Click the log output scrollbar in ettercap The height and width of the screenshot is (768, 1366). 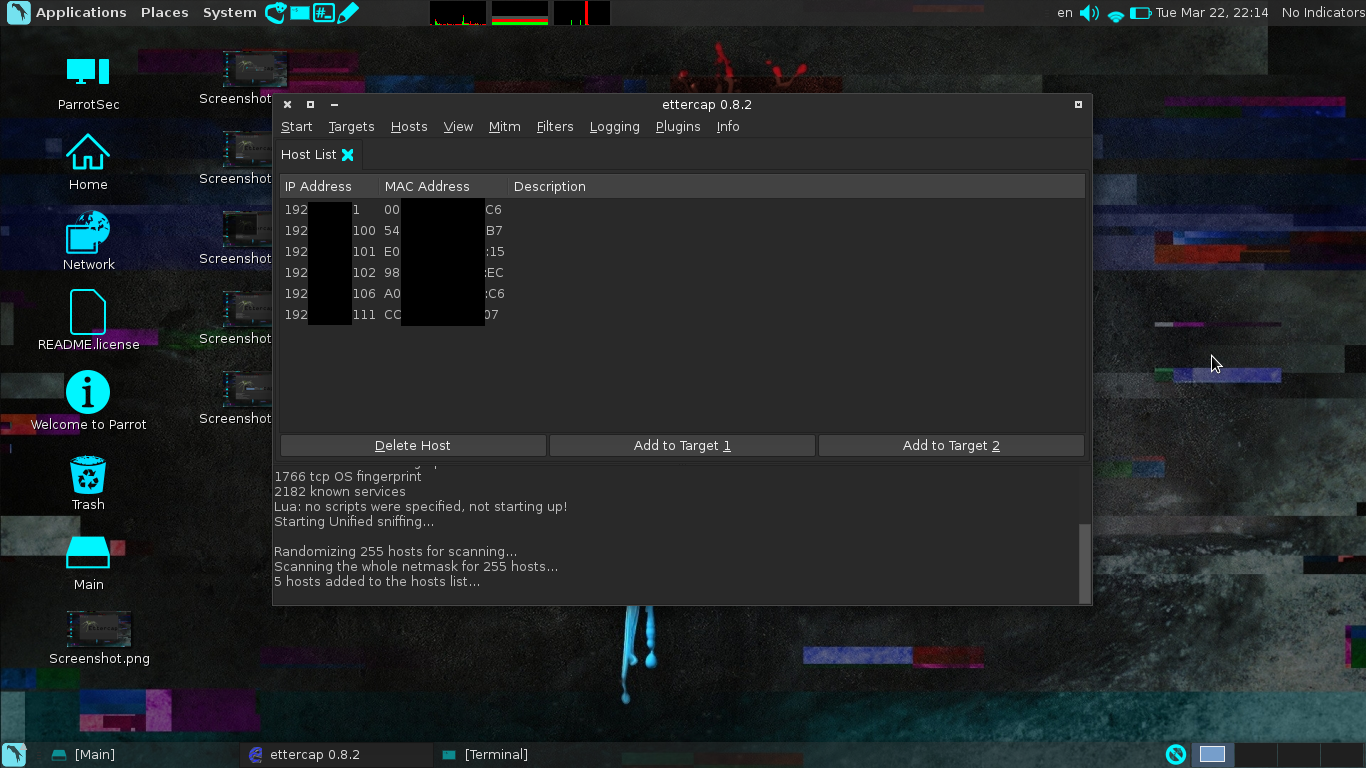(x=1085, y=563)
